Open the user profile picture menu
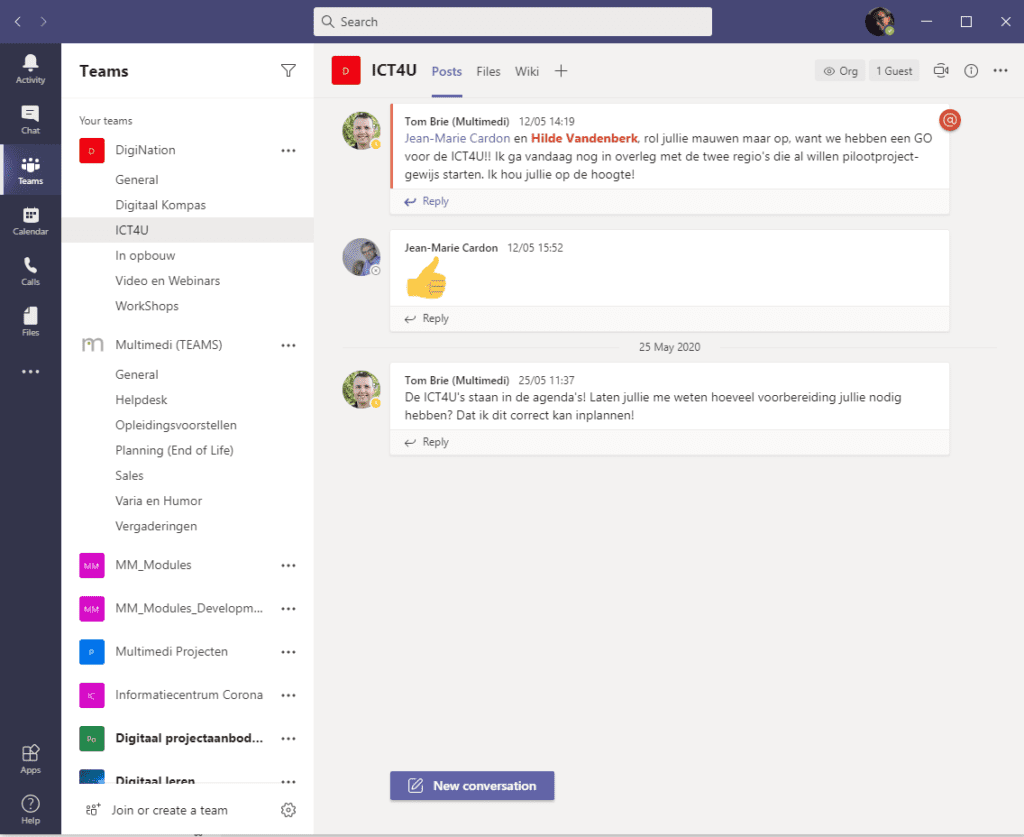 pos(879,22)
